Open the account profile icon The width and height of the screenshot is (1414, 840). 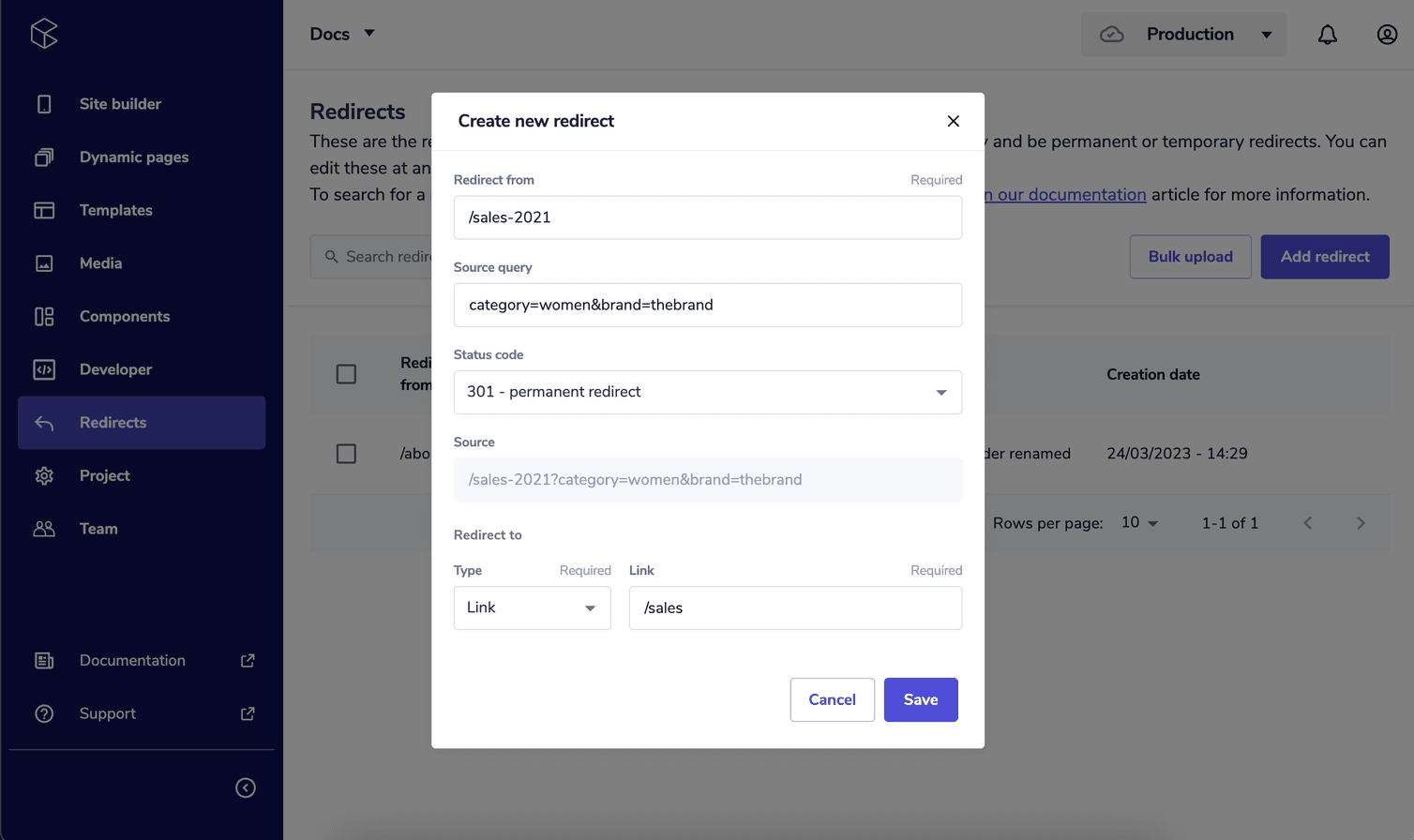(1387, 34)
